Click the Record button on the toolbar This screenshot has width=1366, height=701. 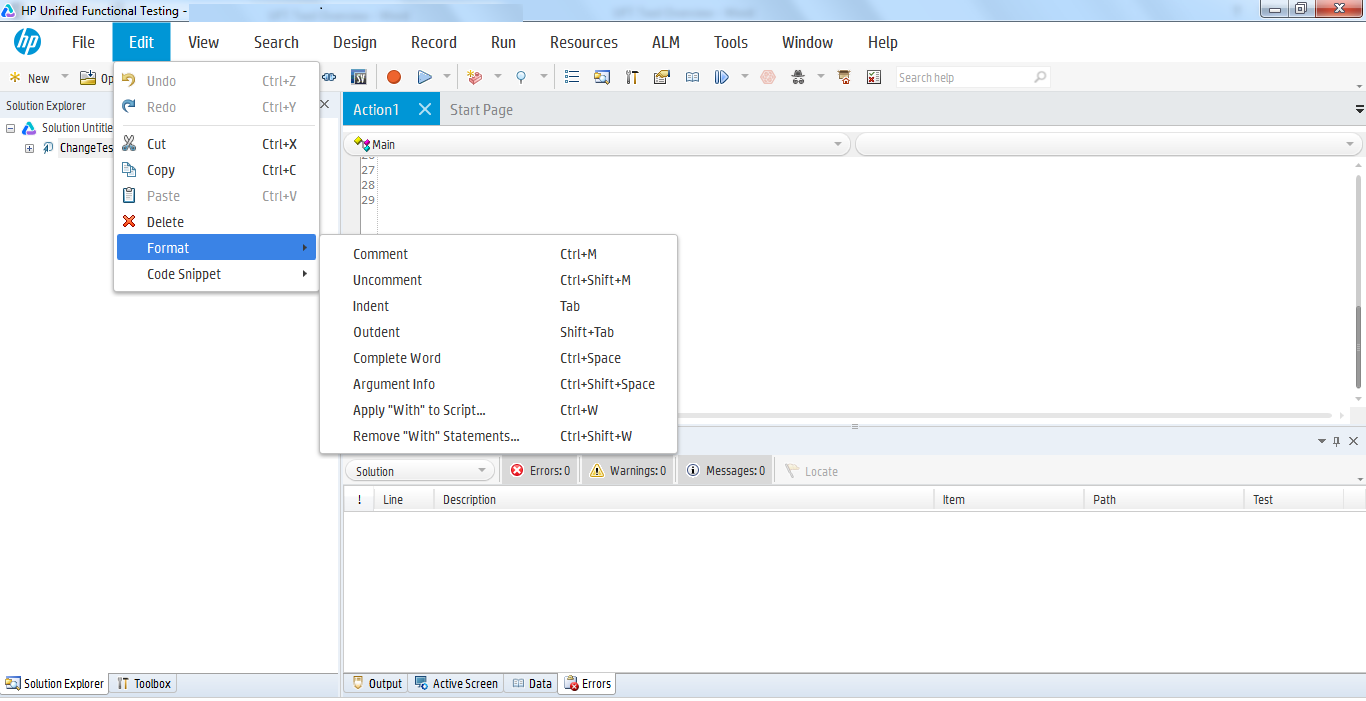tap(394, 76)
